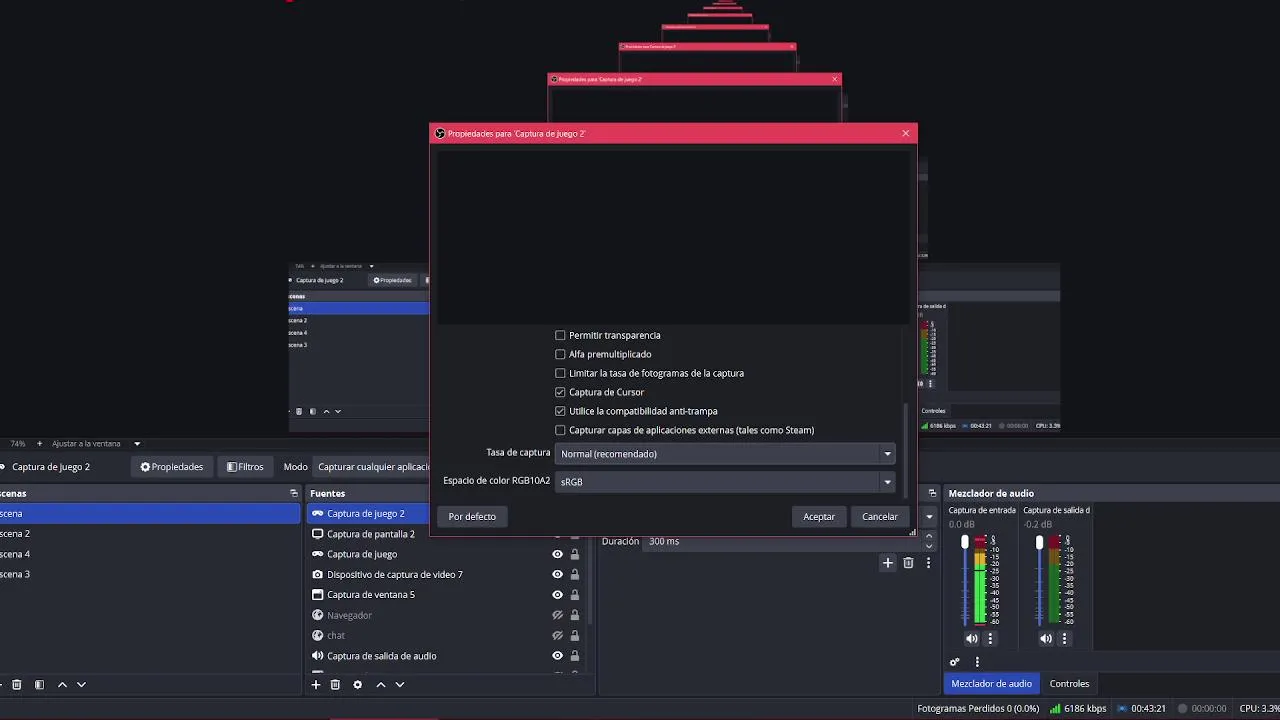Move the selected scene down
This screenshot has width=1280, height=720.
click(x=81, y=685)
